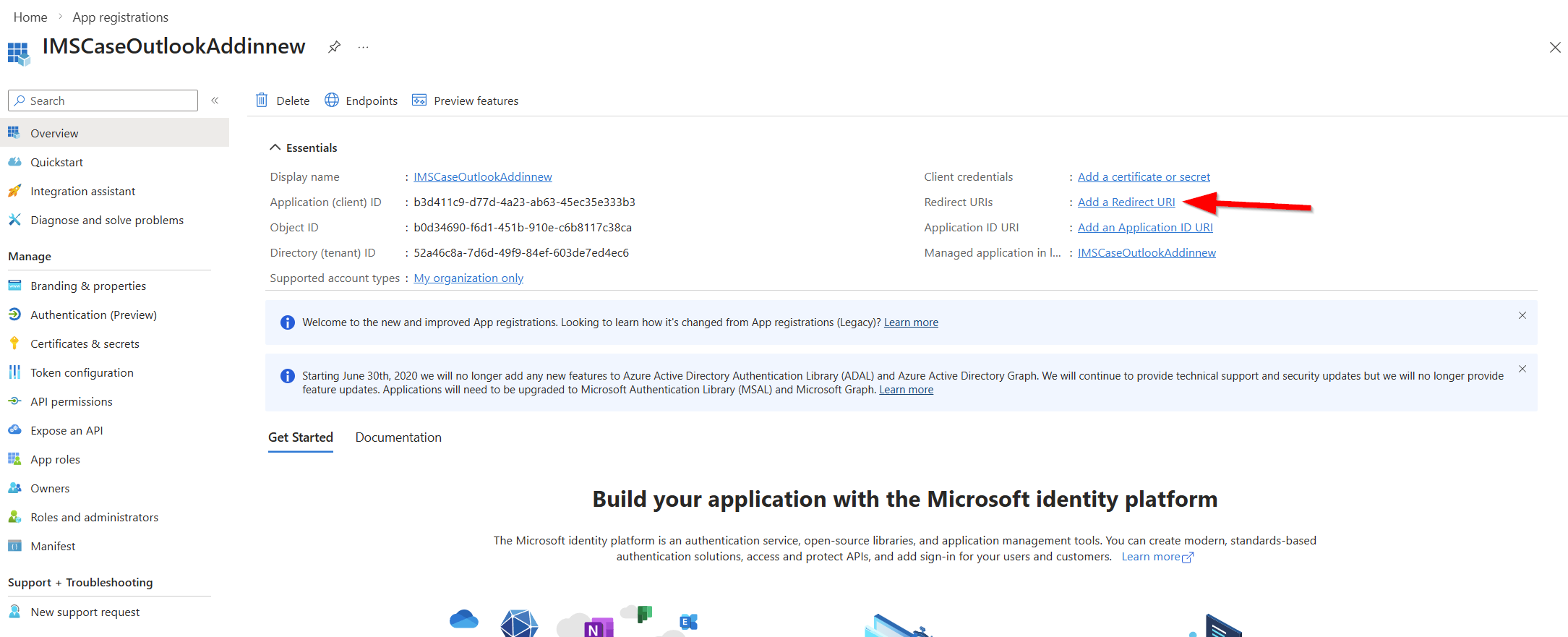Select the Get Started tab
The image size is (1568, 637).
(301, 437)
